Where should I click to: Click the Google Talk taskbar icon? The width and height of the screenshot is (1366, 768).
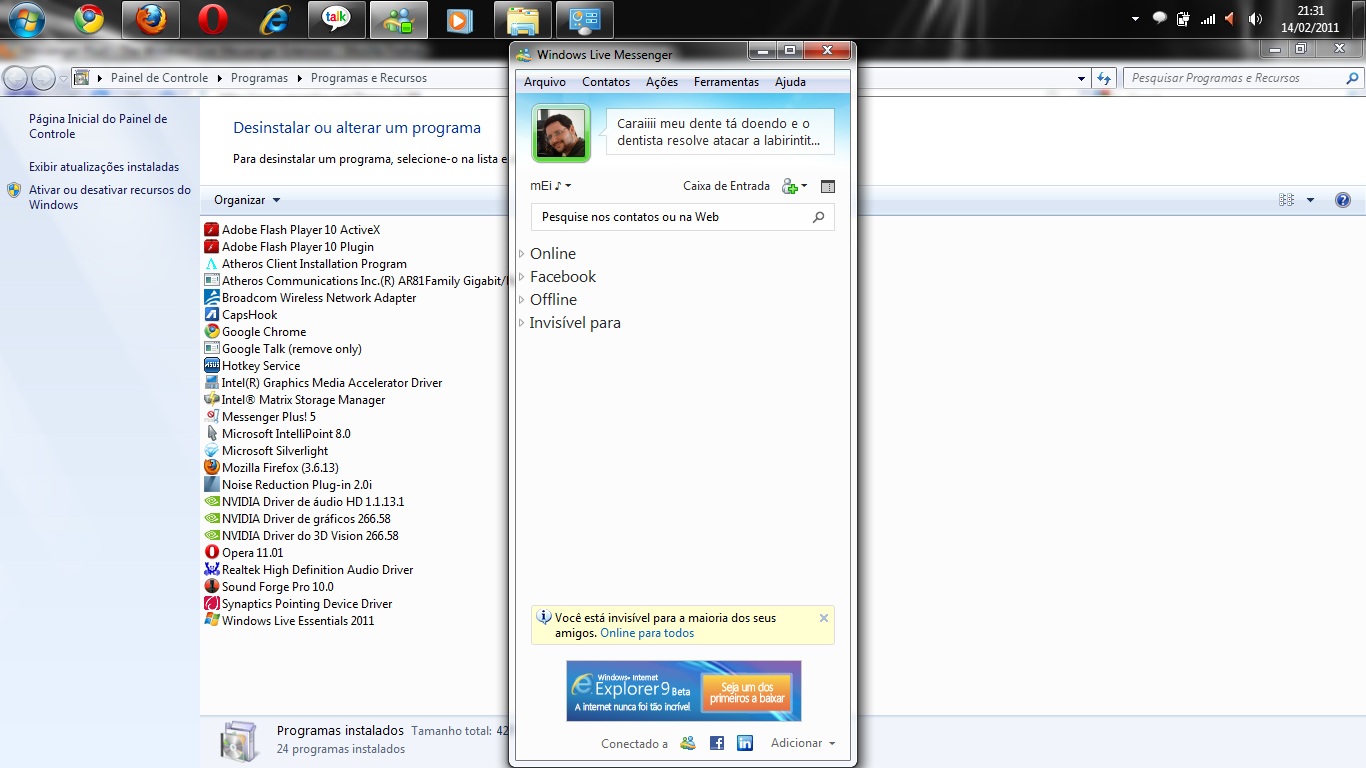[x=336, y=19]
